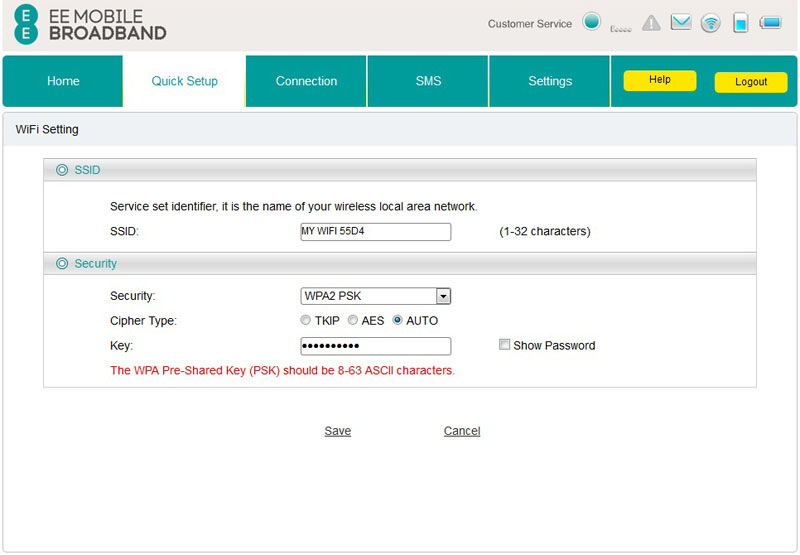Click the 'Service set identifier' description text
This screenshot has height=555, width=800.
[293, 207]
